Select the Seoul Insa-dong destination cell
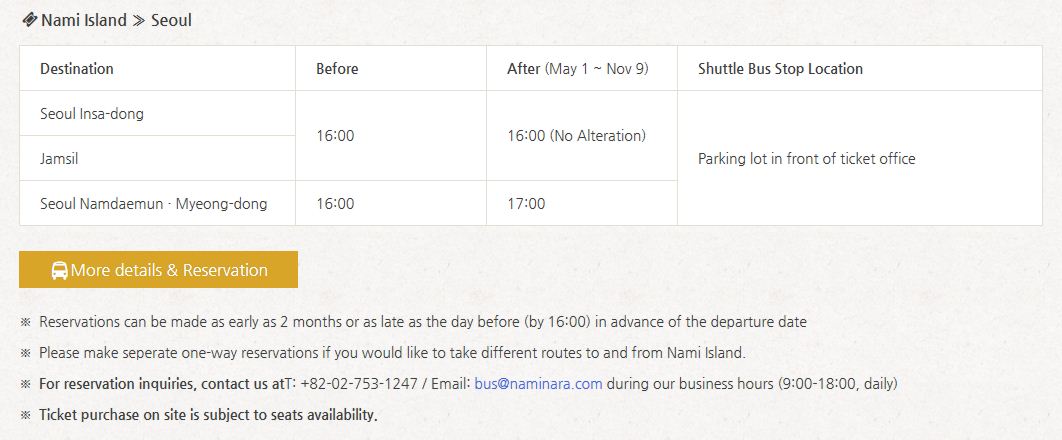 (92, 114)
